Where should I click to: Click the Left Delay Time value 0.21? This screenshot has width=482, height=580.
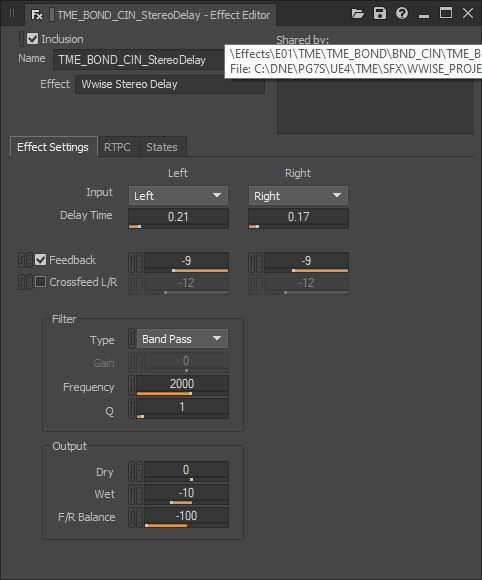tap(178, 217)
